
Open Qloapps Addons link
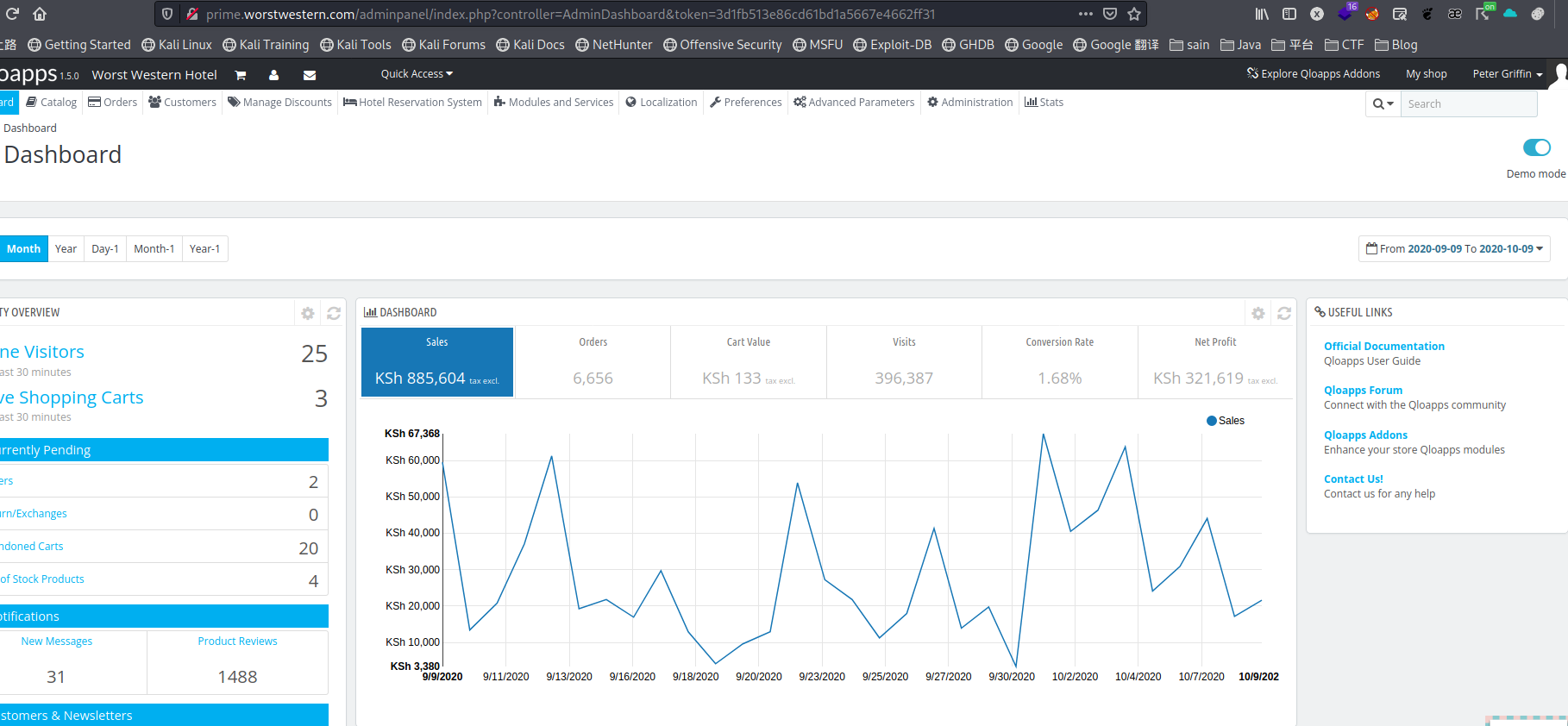coord(1365,435)
